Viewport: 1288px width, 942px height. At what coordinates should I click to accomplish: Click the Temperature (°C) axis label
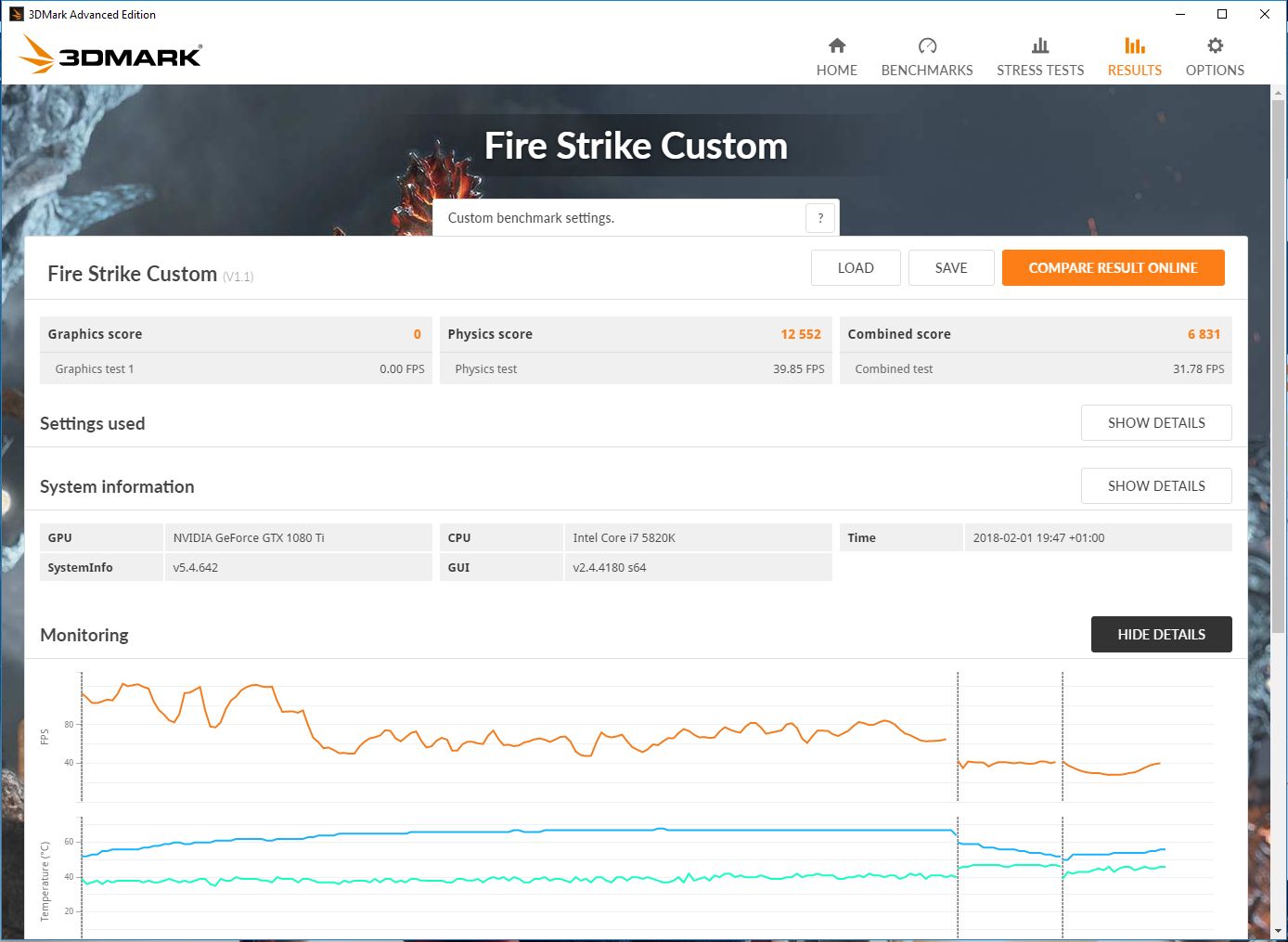coord(45,881)
